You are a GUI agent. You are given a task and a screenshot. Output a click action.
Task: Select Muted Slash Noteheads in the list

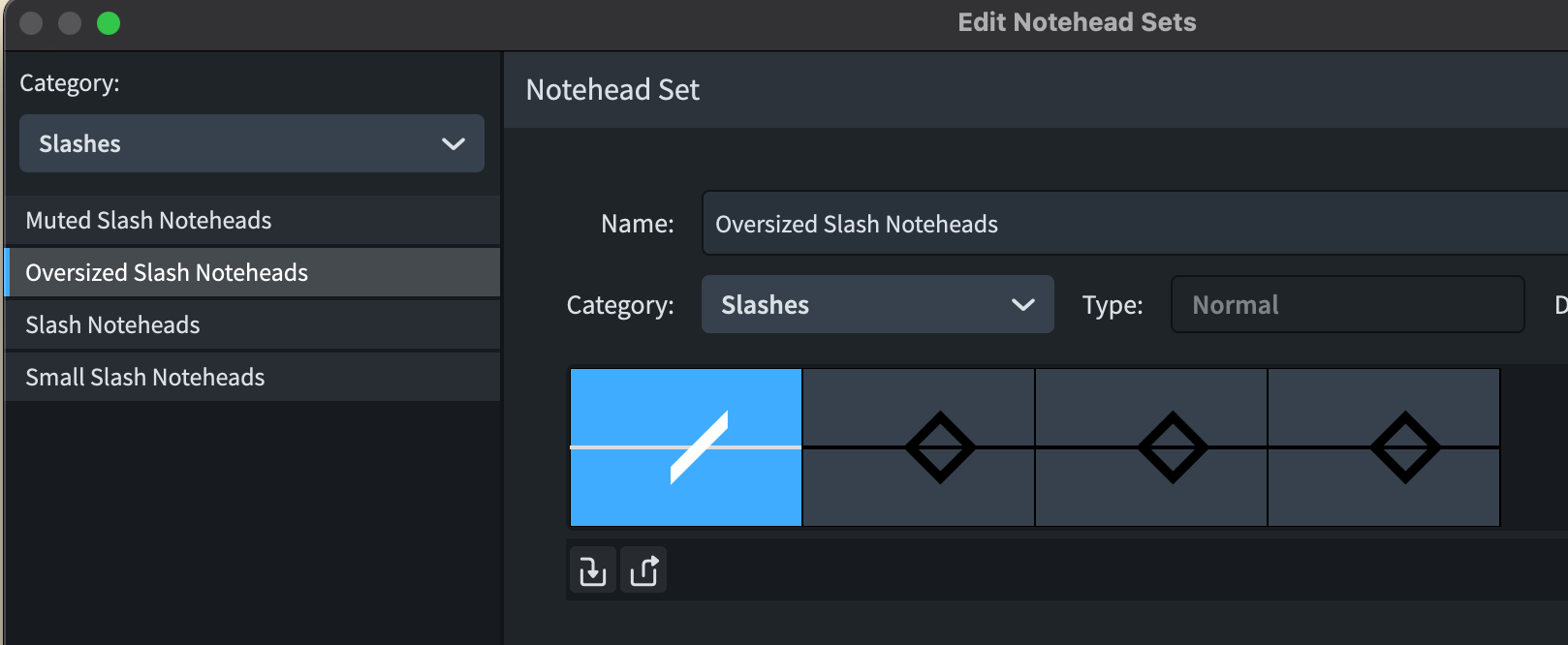pos(149,220)
